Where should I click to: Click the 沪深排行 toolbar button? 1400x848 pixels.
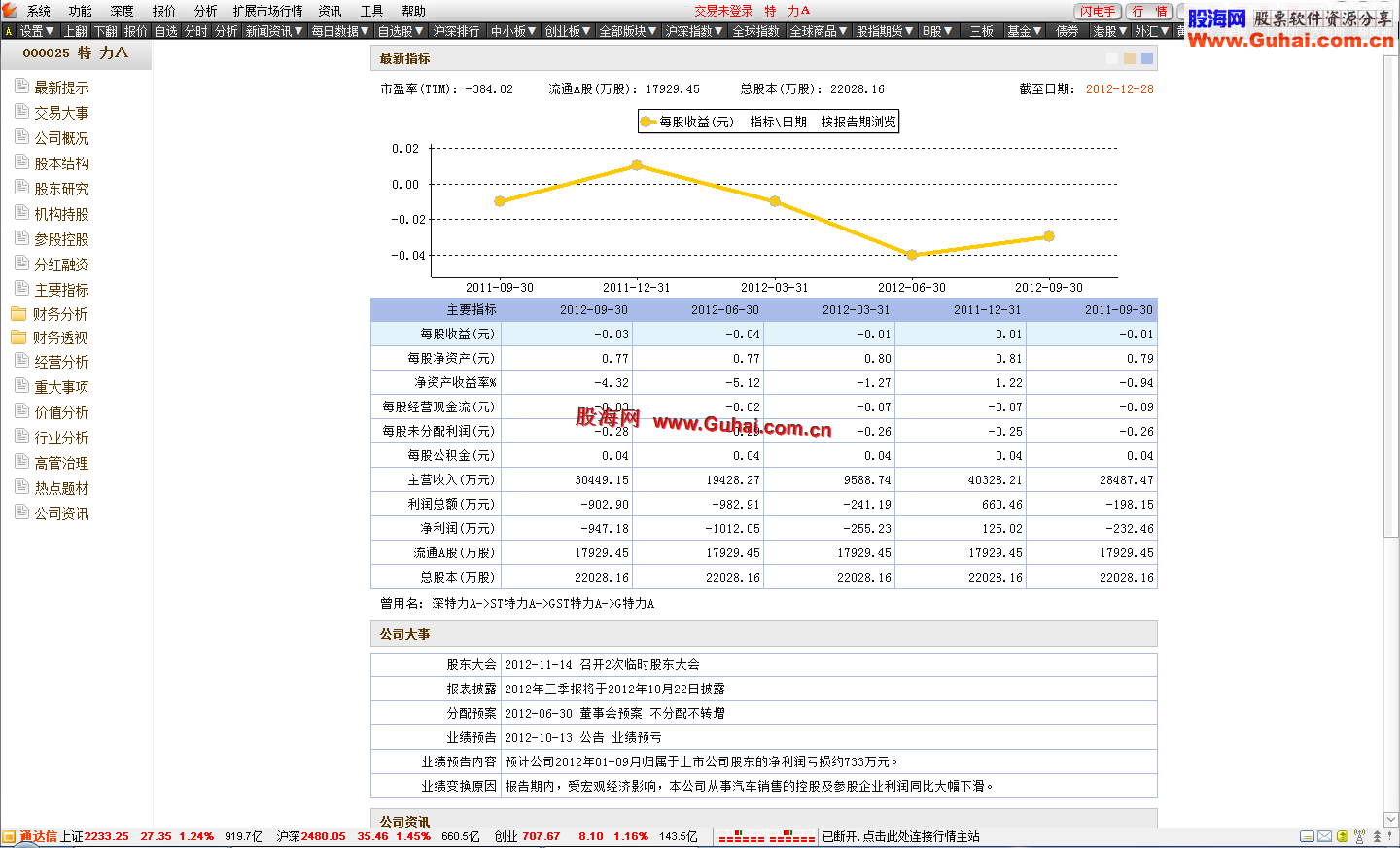(457, 31)
